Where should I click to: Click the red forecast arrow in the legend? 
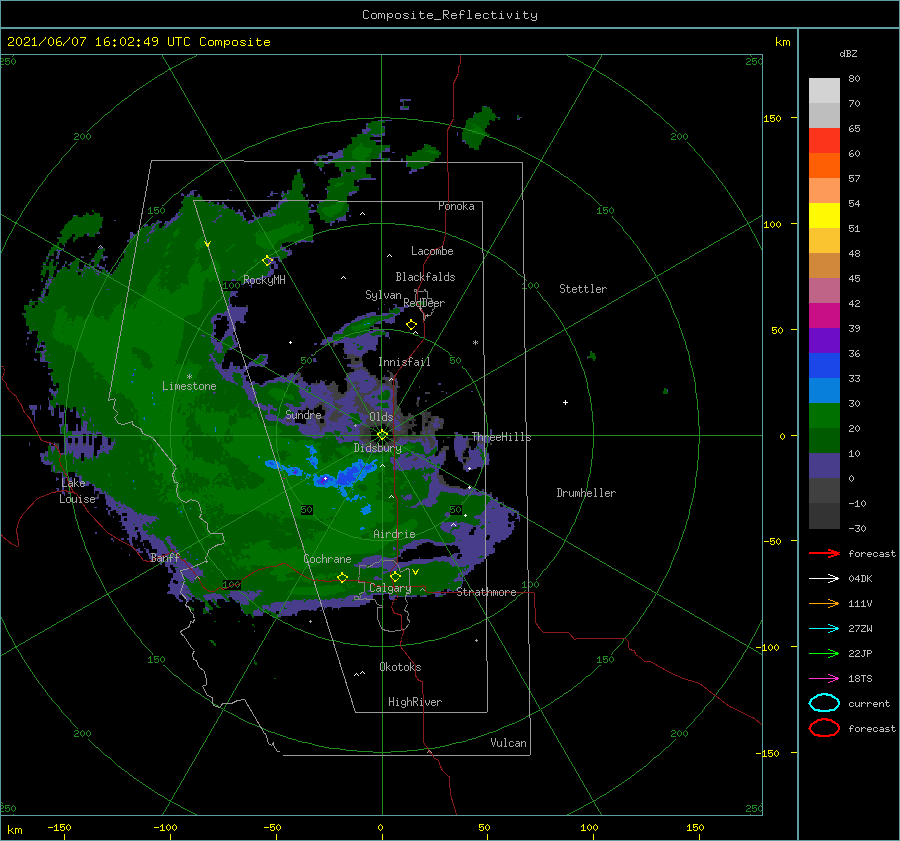(824, 553)
